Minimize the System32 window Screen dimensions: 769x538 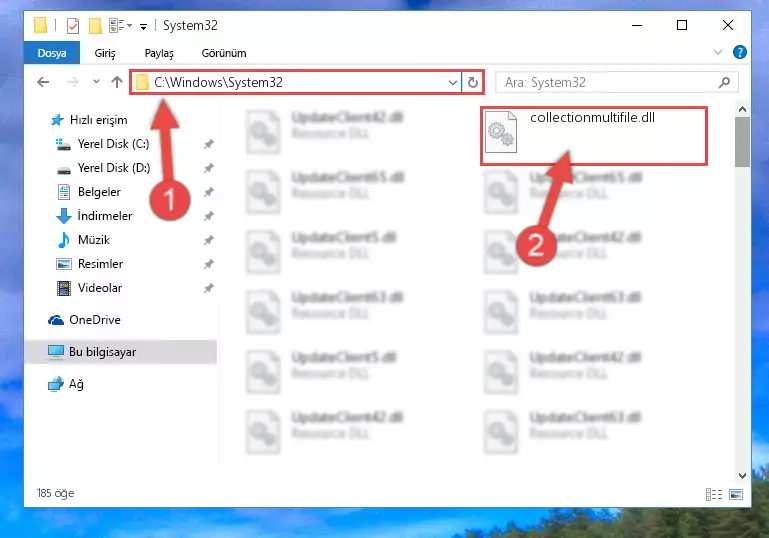pyautogui.click(x=637, y=26)
